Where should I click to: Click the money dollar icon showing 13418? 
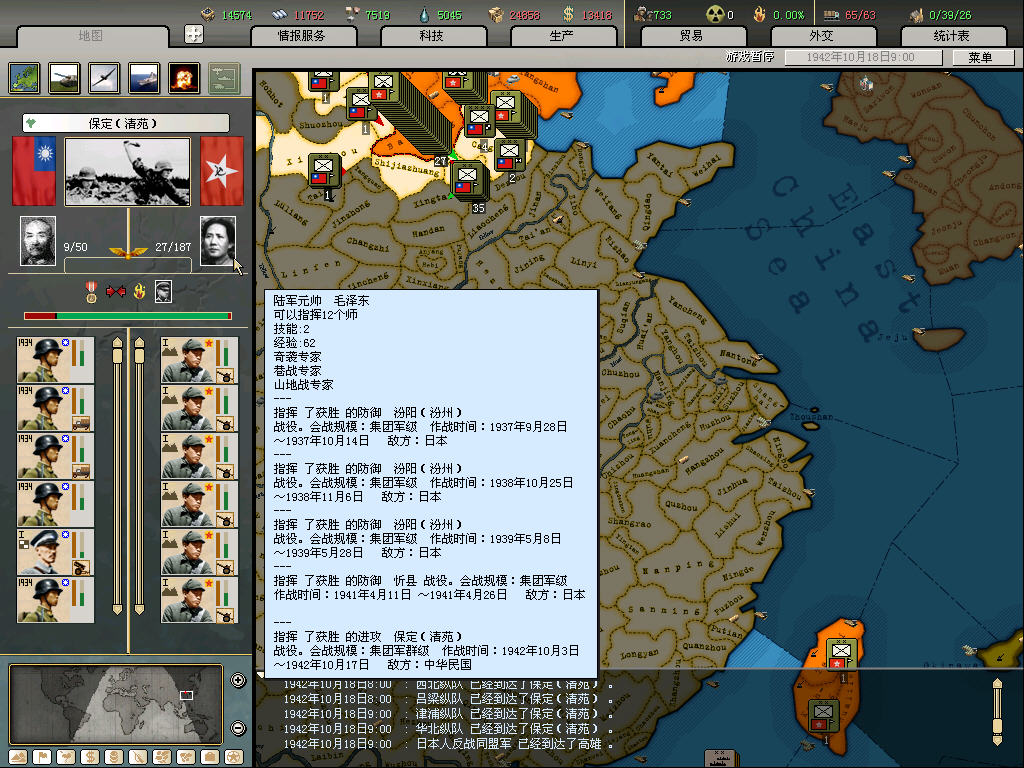click(568, 14)
